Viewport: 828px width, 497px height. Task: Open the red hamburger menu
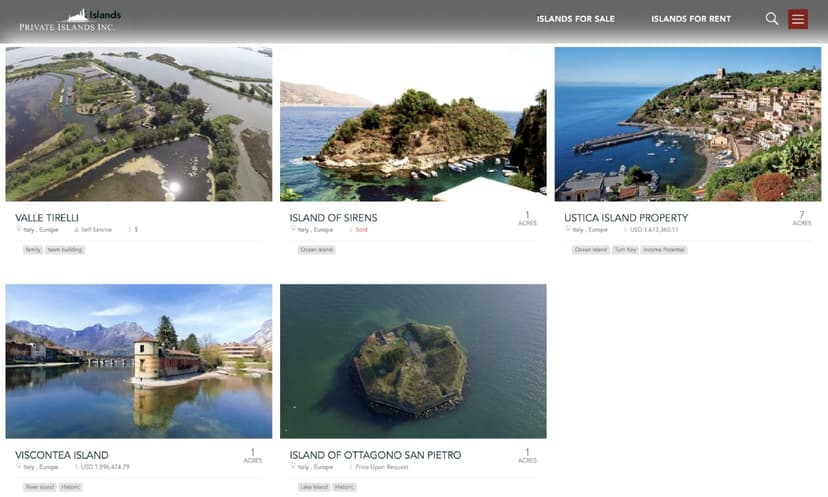[797, 19]
